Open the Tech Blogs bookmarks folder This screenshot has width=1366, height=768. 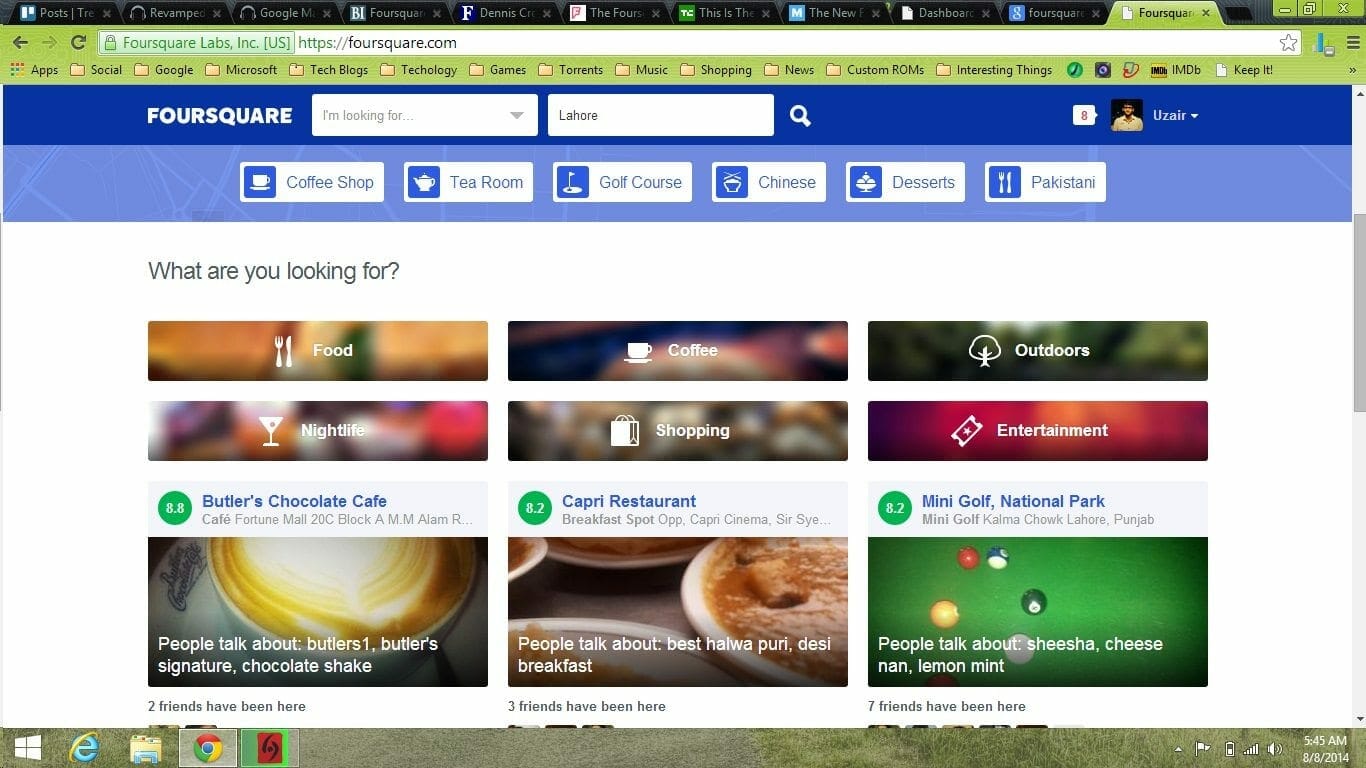tap(328, 70)
